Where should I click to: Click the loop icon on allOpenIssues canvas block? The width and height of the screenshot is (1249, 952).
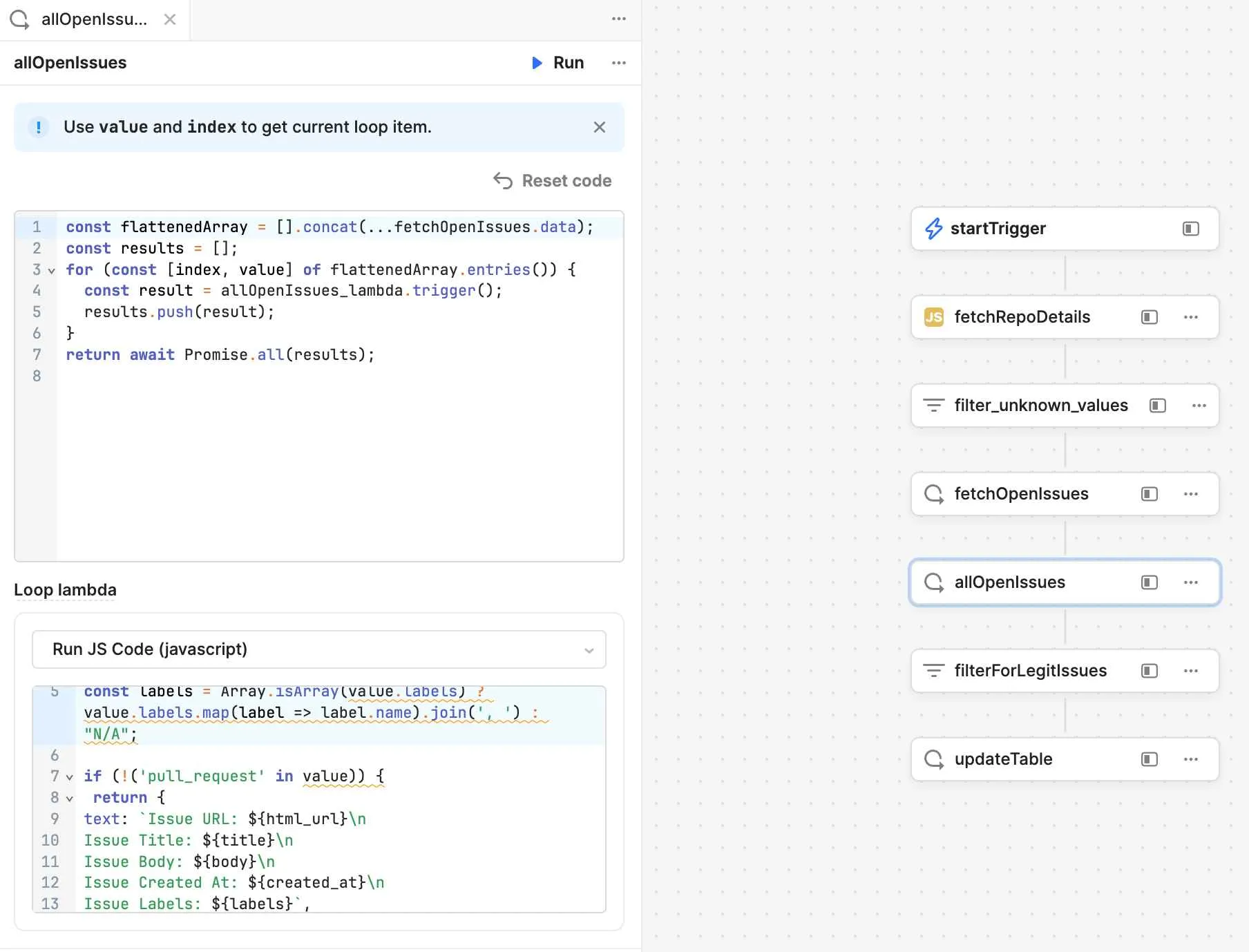coord(934,582)
